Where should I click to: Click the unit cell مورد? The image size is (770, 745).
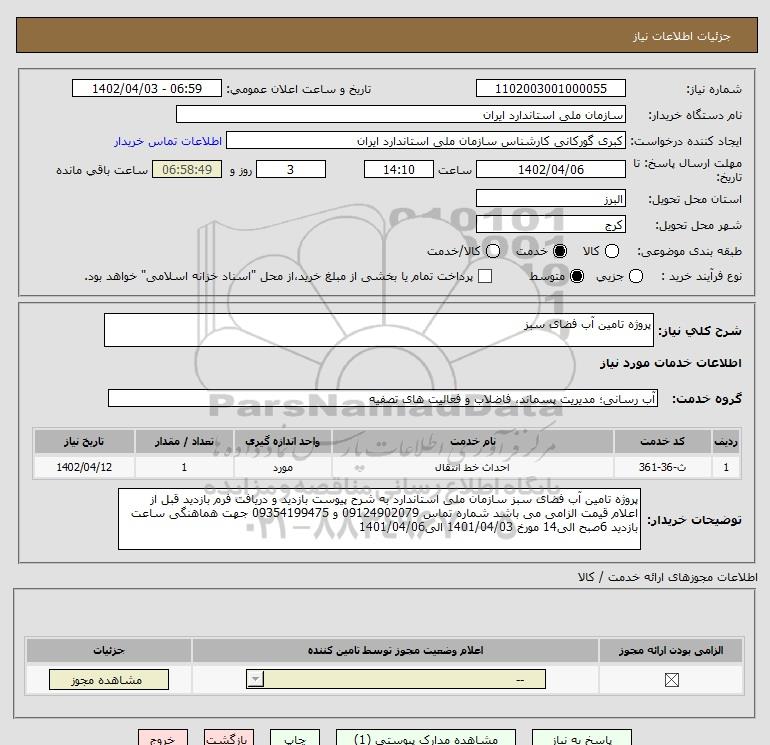pyautogui.click(x=283, y=467)
